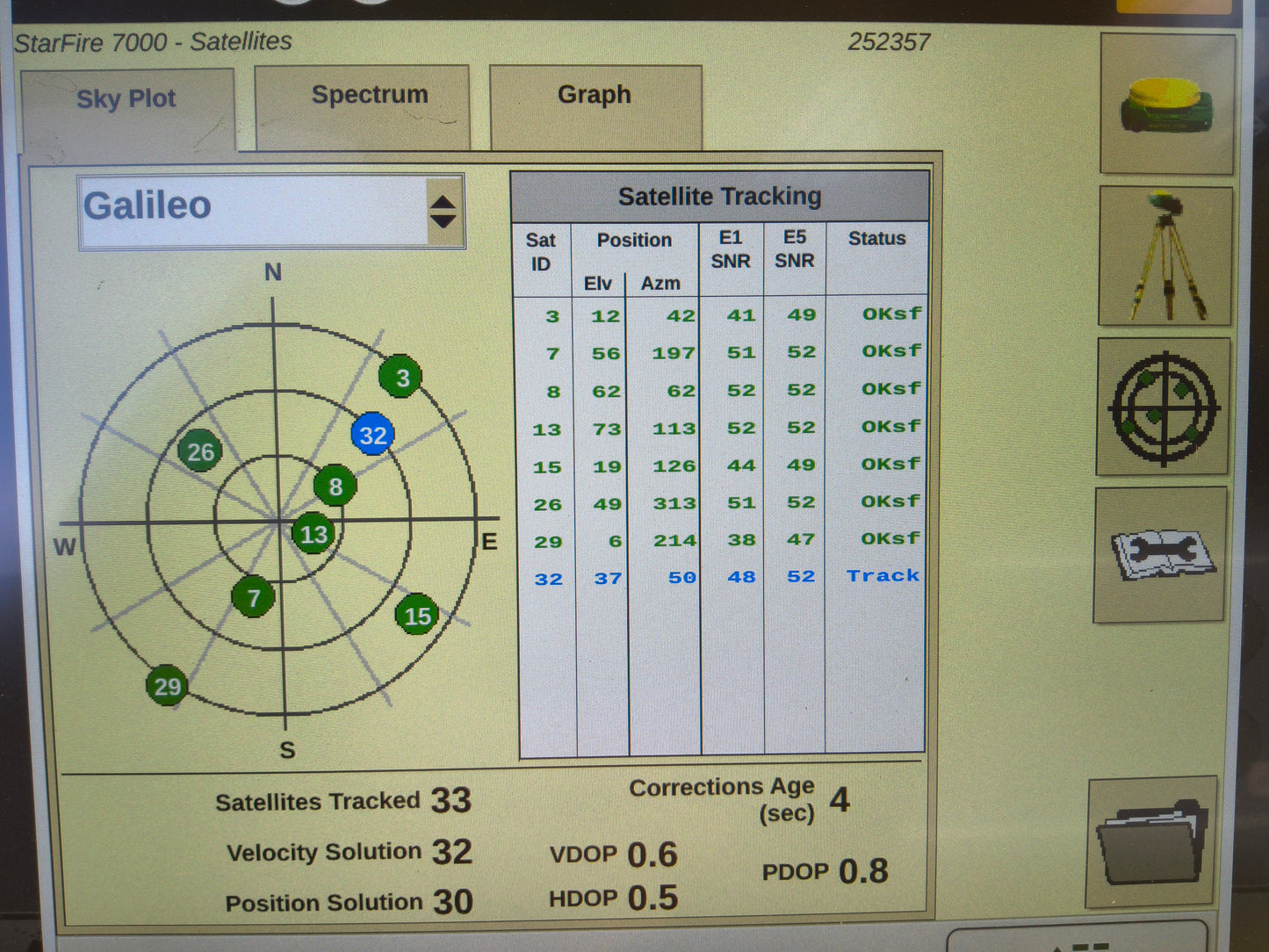
Task: Select Sat ID 29 in tracking table
Action: pyautogui.click(x=548, y=542)
